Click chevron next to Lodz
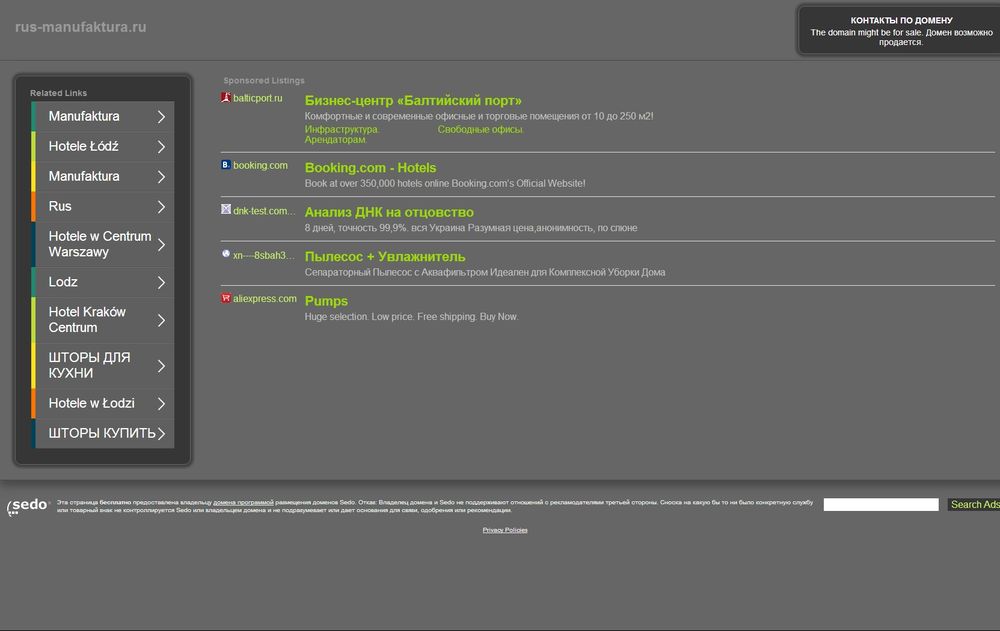 pyautogui.click(x=161, y=282)
